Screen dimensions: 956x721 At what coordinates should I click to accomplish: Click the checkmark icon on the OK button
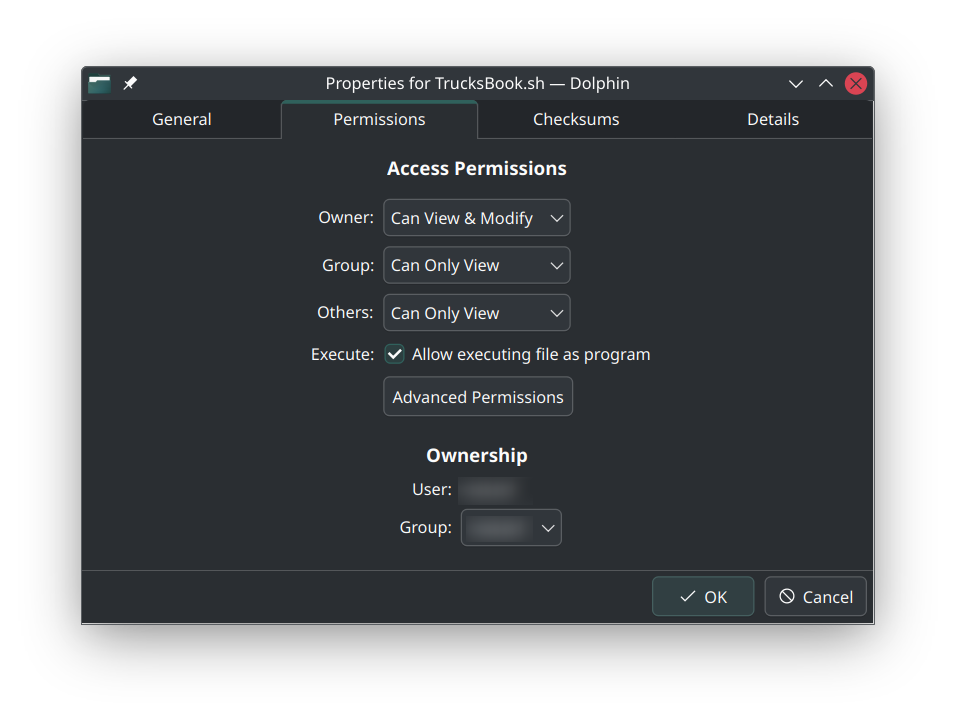pos(687,597)
